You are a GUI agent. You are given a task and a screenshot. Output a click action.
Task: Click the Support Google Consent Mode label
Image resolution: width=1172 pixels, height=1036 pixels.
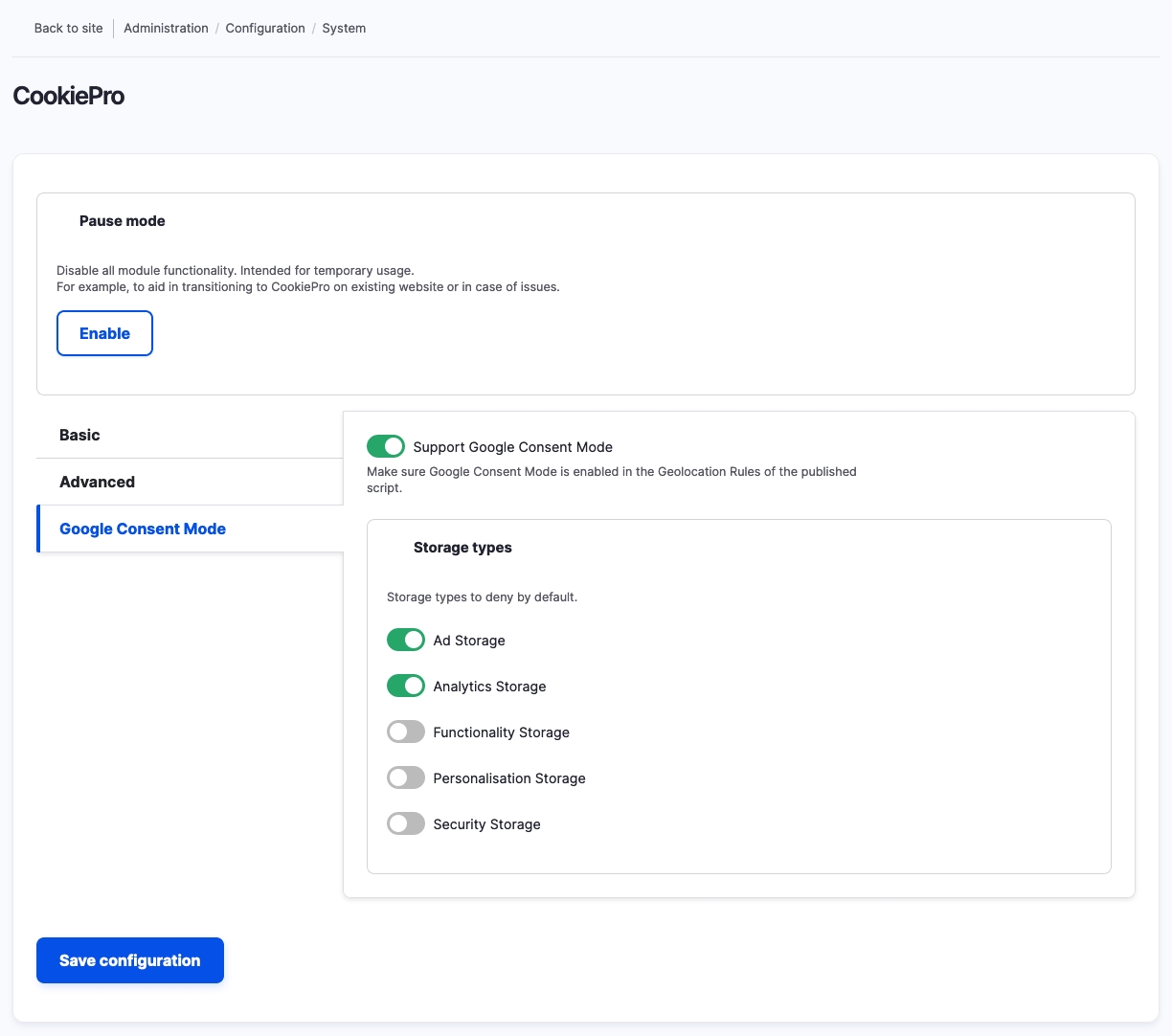coord(512,447)
